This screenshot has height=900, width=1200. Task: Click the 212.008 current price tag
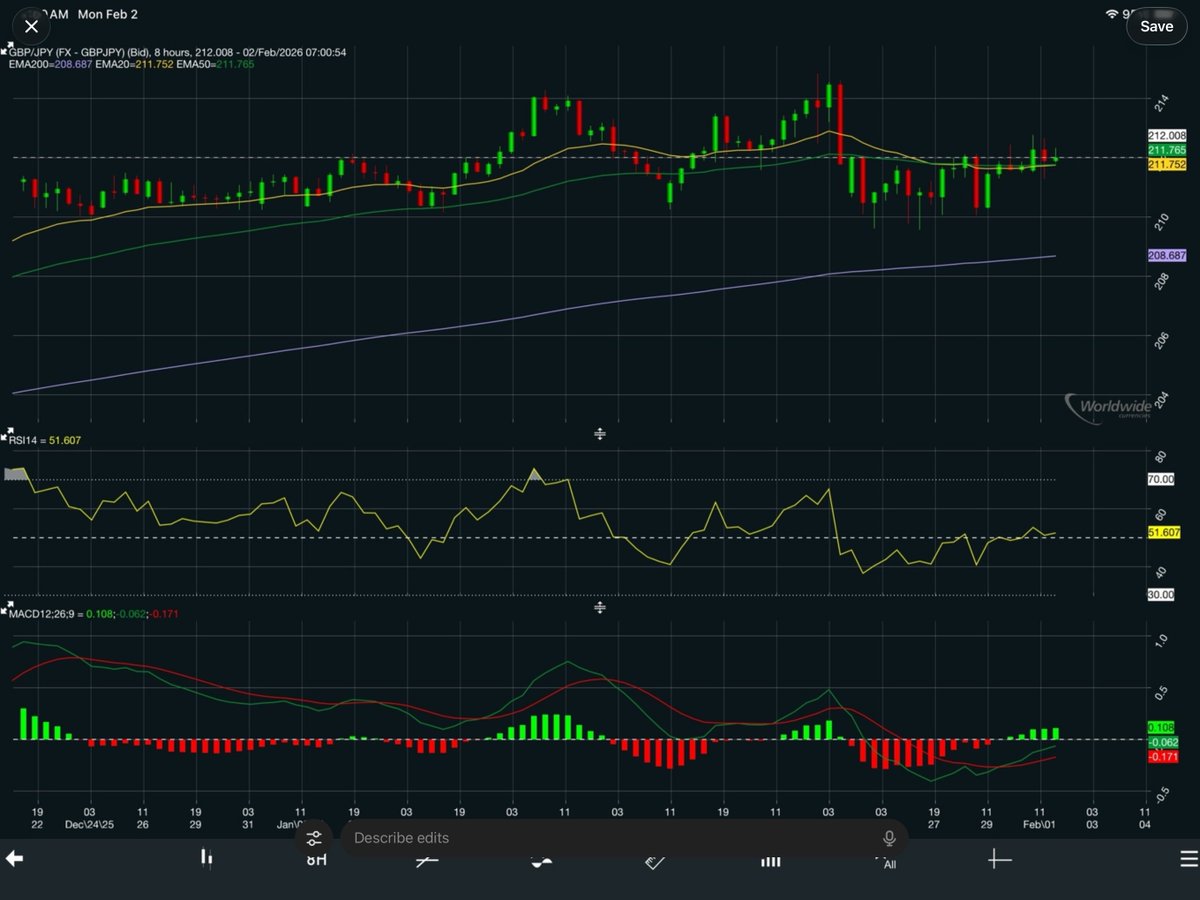1167,136
